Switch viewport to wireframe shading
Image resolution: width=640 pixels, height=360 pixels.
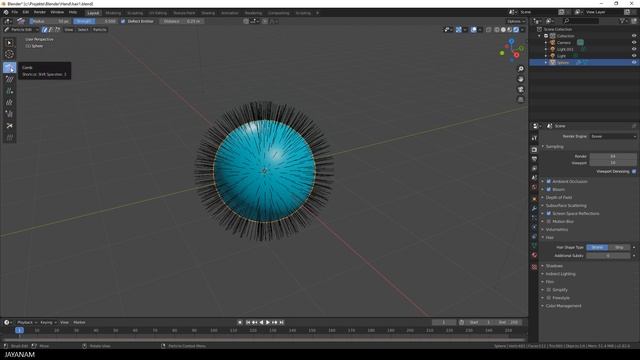[497, 29]
